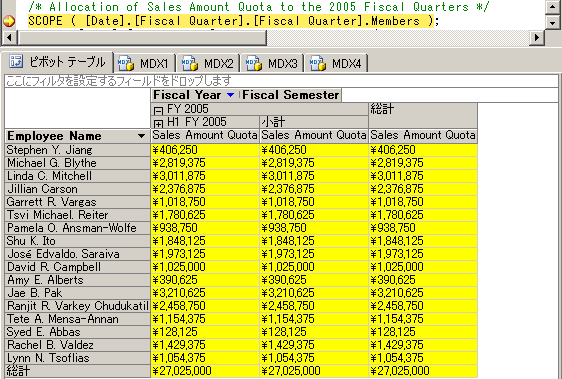Open the Fiscal Year filter dropdown
This screenshot has height=379, width=562.
point(231,95)
